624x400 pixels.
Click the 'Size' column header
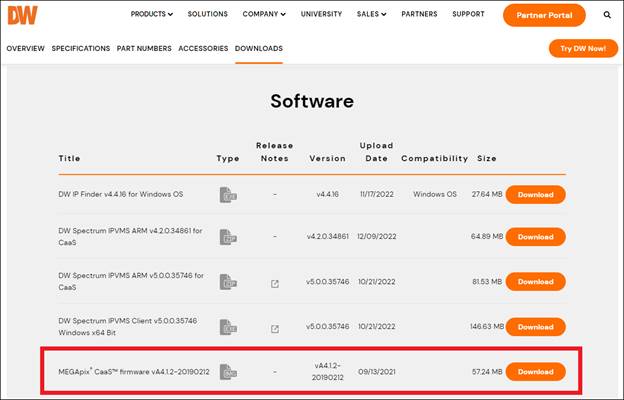487,158
